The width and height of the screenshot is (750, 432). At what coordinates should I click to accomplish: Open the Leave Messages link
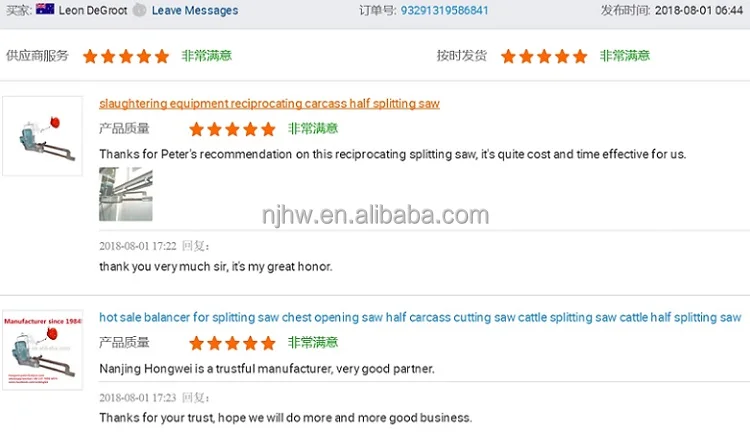195,10
